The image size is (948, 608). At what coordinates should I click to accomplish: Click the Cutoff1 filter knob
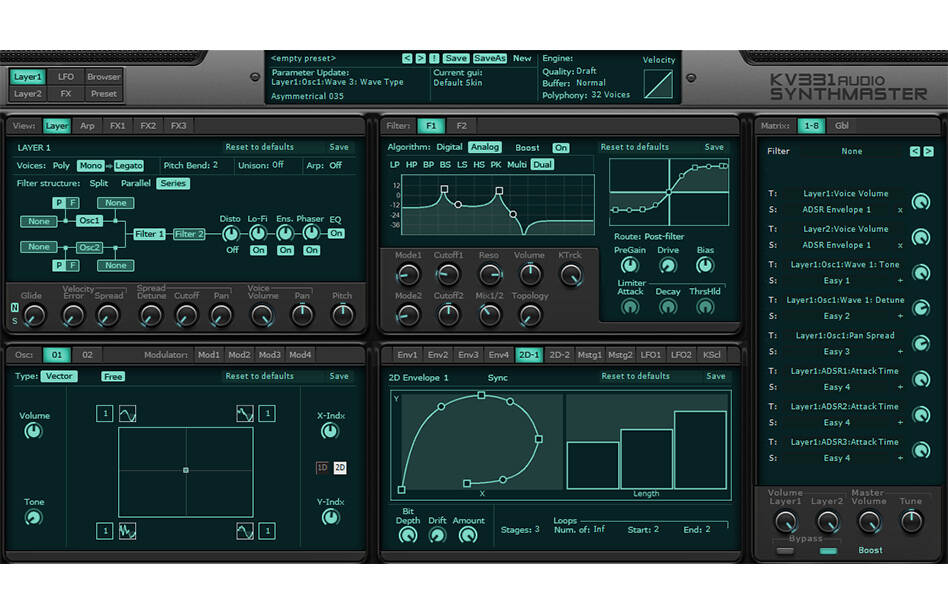pyautogui.click(x=448, y=274)
